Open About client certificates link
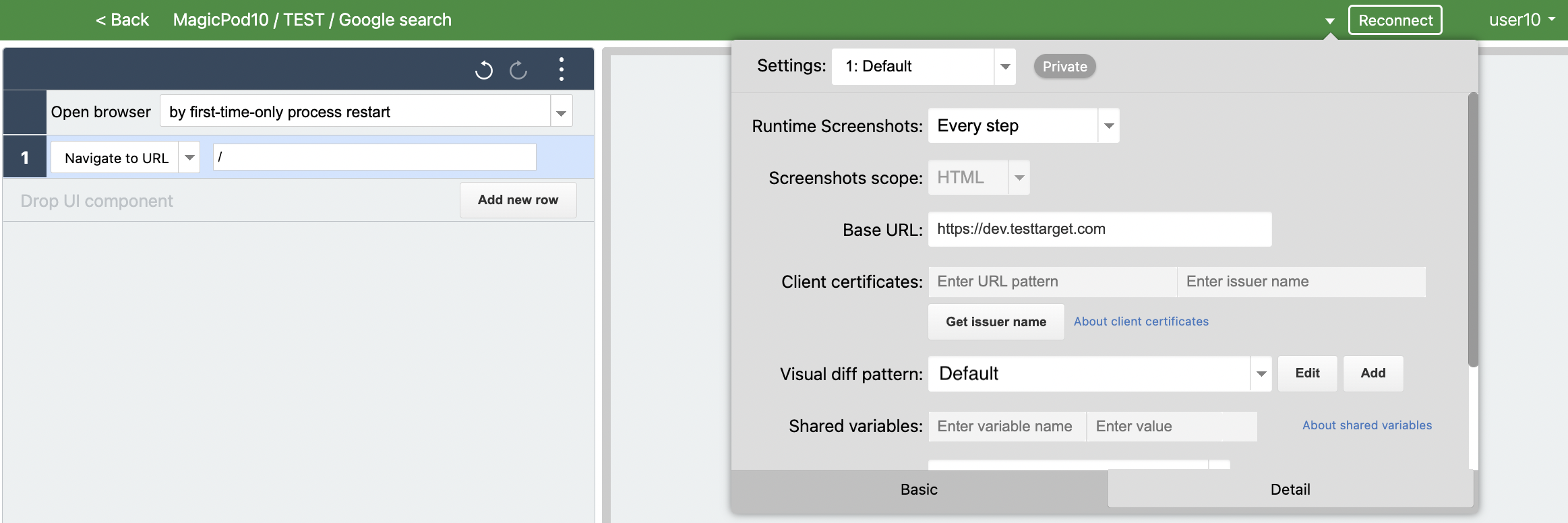 tap(1141, 321)
